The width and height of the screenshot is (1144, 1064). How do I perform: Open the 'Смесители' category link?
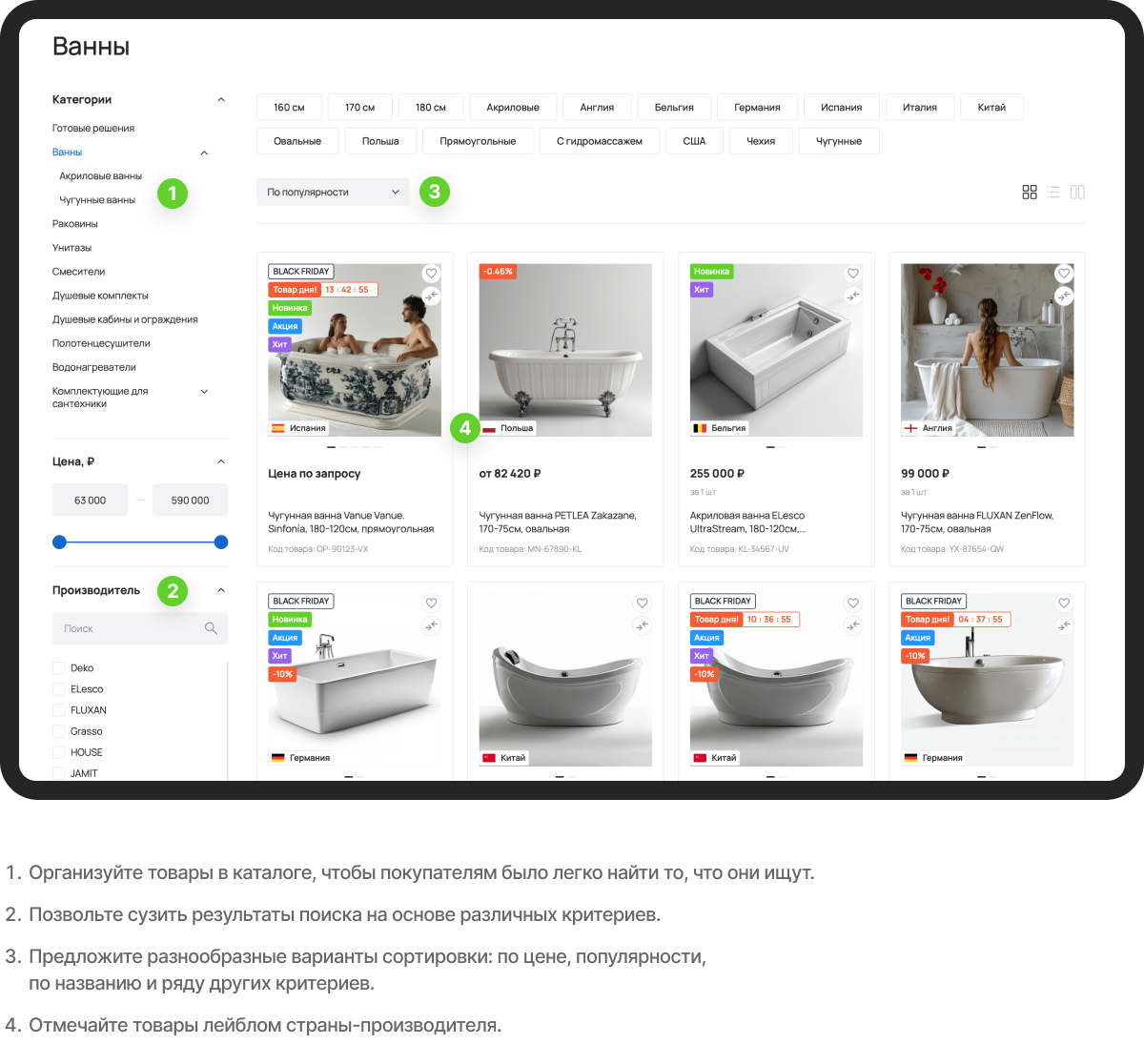coord(79,272)
